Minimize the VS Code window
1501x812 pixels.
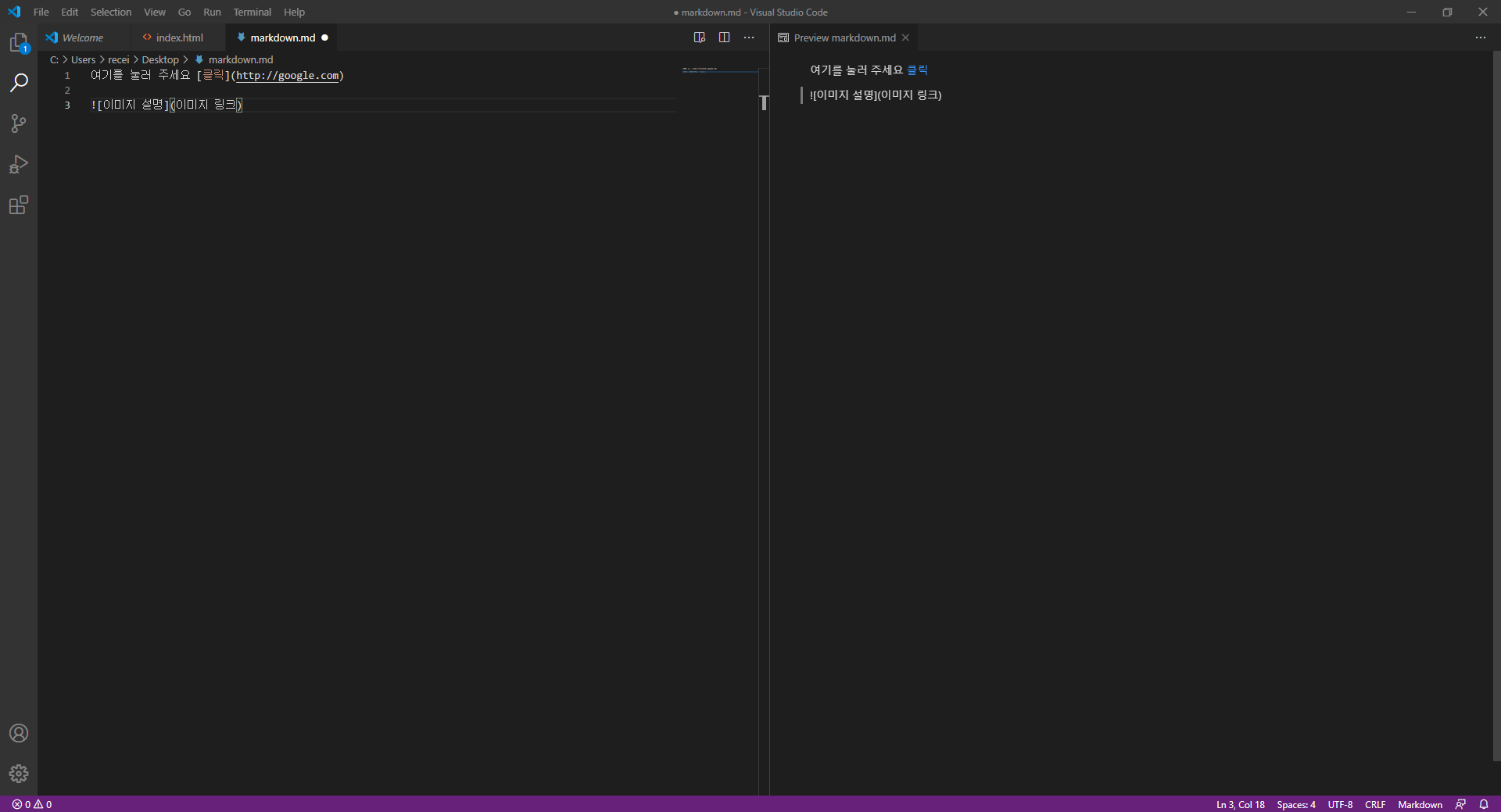1411,12
